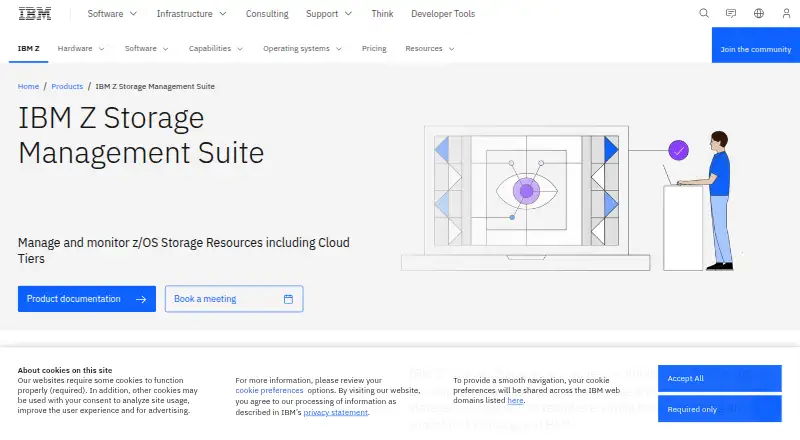Click the IBM logo
The width and height of the screenshot is (800, 440).
[x=35, y=14]
